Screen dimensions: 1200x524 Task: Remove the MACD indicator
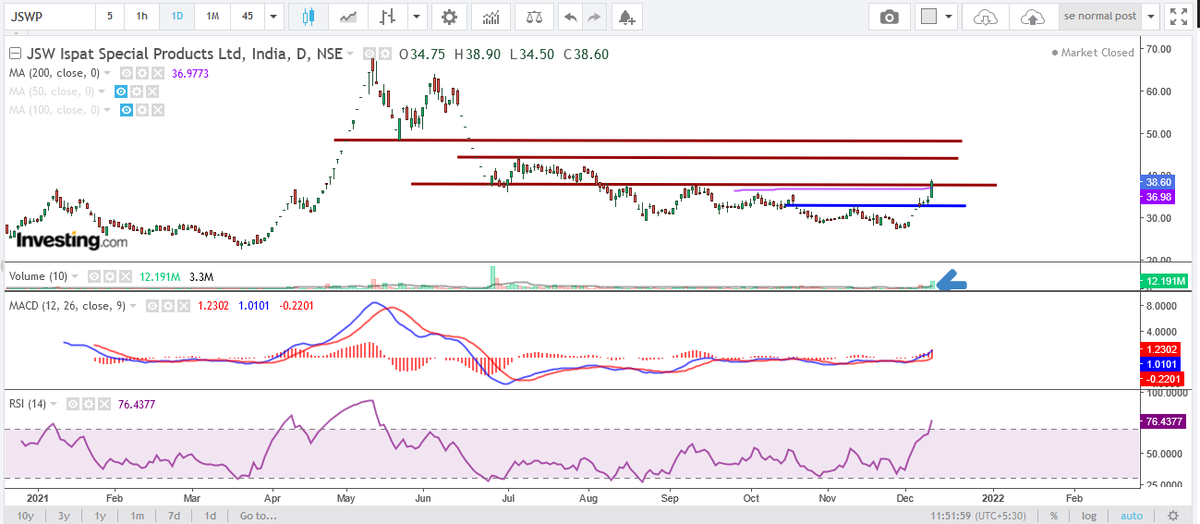point(183,306)
